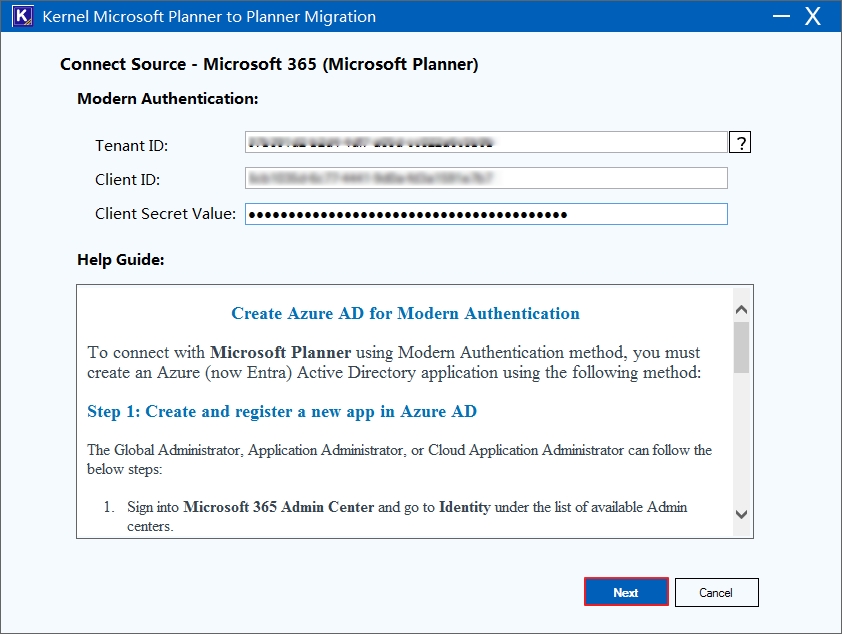
Task: Focus the Client Secret Value field
Action: tap(486, 214)
